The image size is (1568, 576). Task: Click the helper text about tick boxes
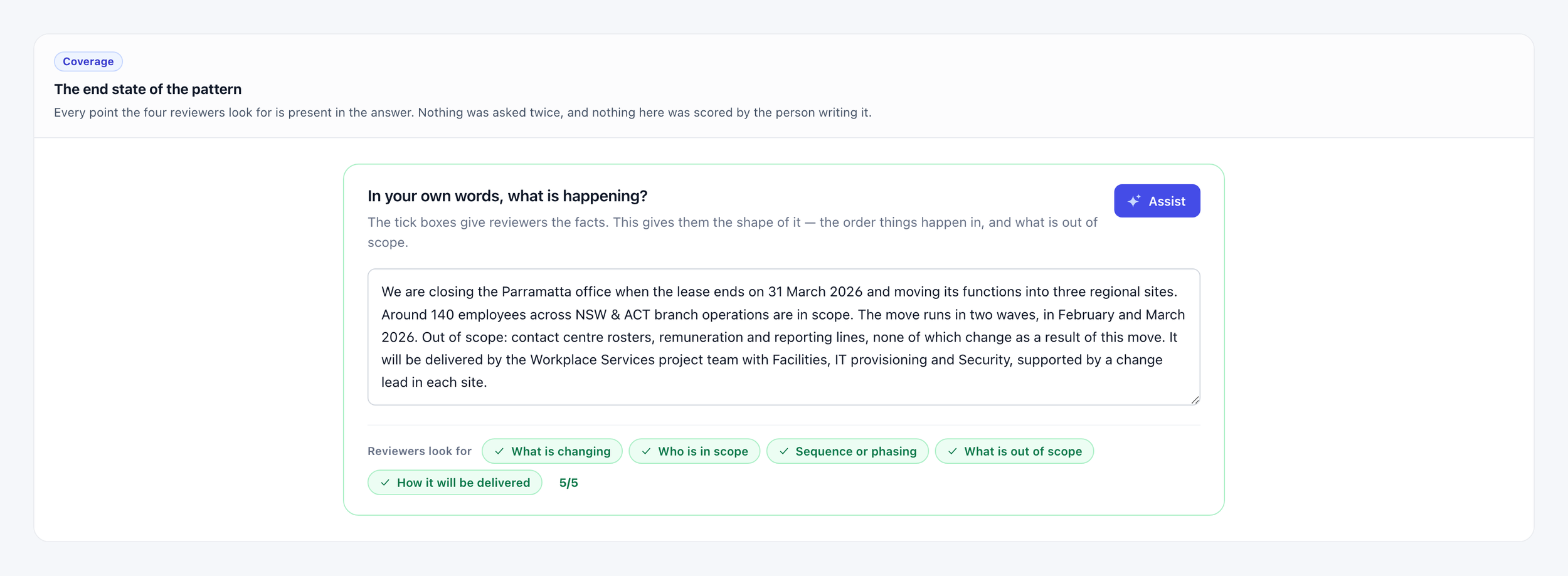[733, 233]
